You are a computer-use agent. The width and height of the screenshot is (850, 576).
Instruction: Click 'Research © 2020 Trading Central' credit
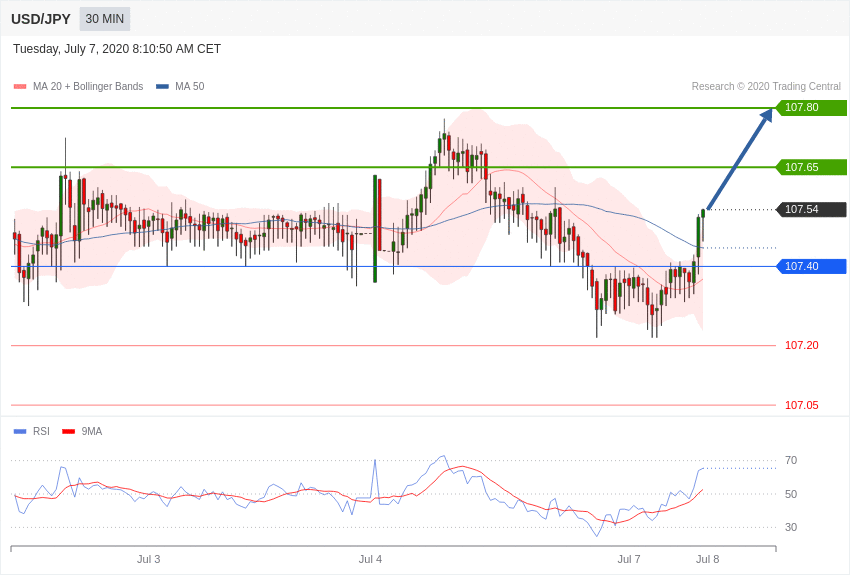[x=766, y=86]
